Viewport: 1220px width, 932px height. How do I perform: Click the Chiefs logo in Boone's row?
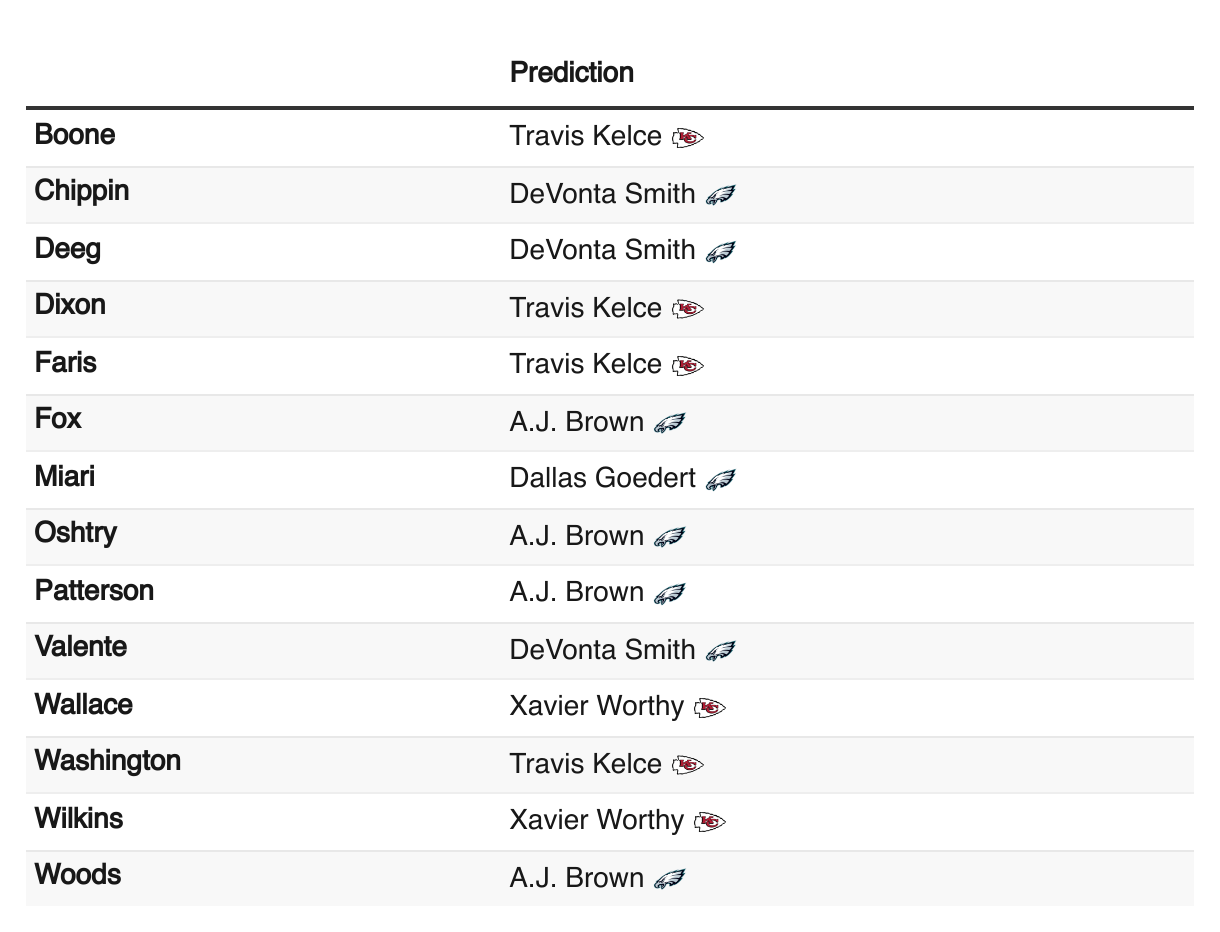(688, 138)
